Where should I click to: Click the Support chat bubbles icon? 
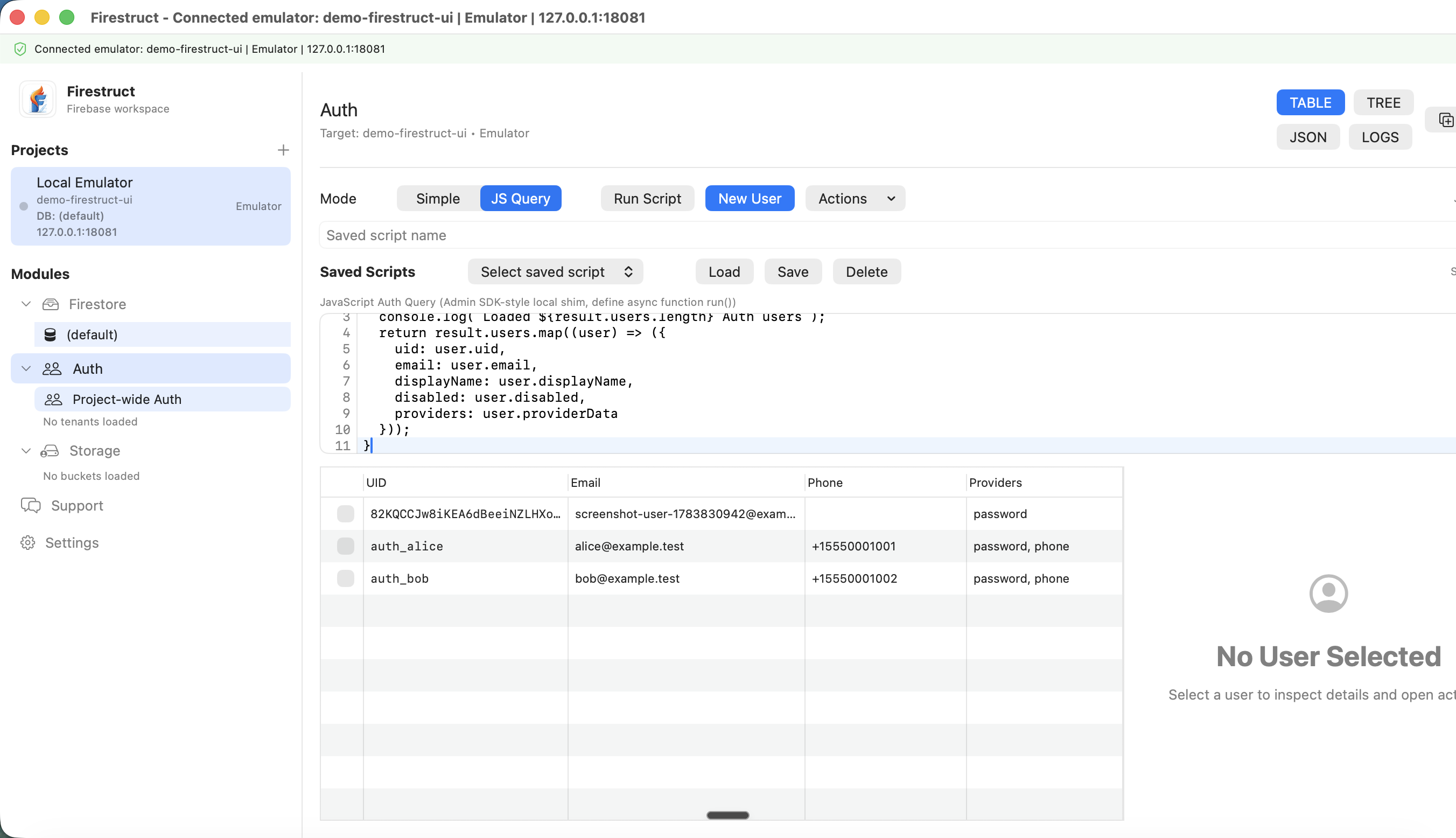point(31,505)
